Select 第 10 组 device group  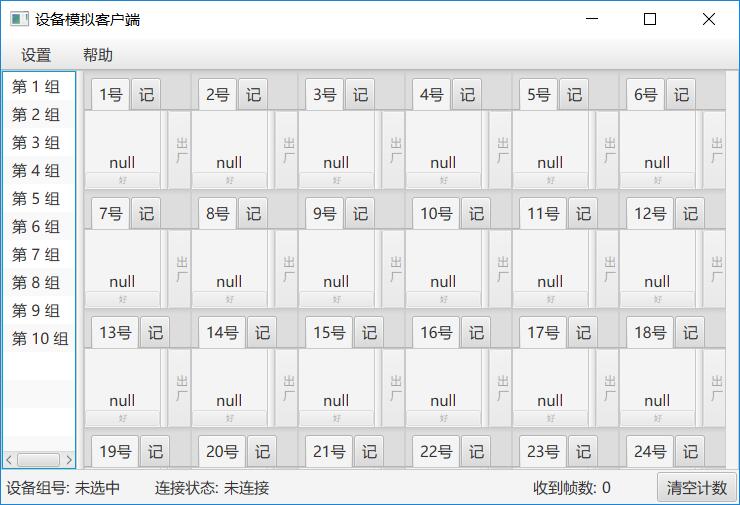click(x=39, y=338)
